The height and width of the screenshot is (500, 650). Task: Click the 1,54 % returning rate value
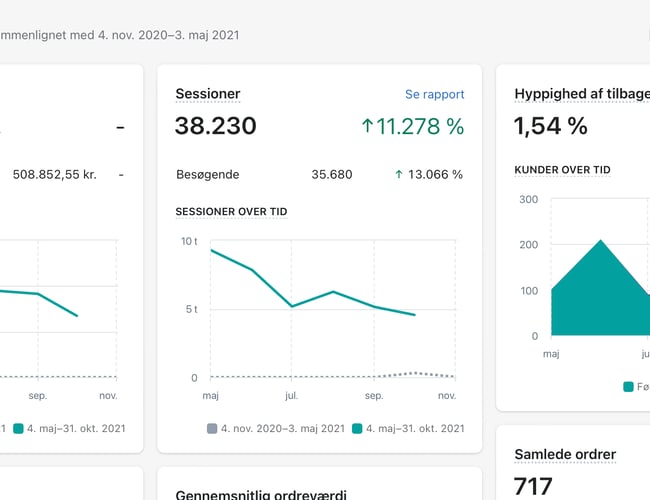click(550, 126)
